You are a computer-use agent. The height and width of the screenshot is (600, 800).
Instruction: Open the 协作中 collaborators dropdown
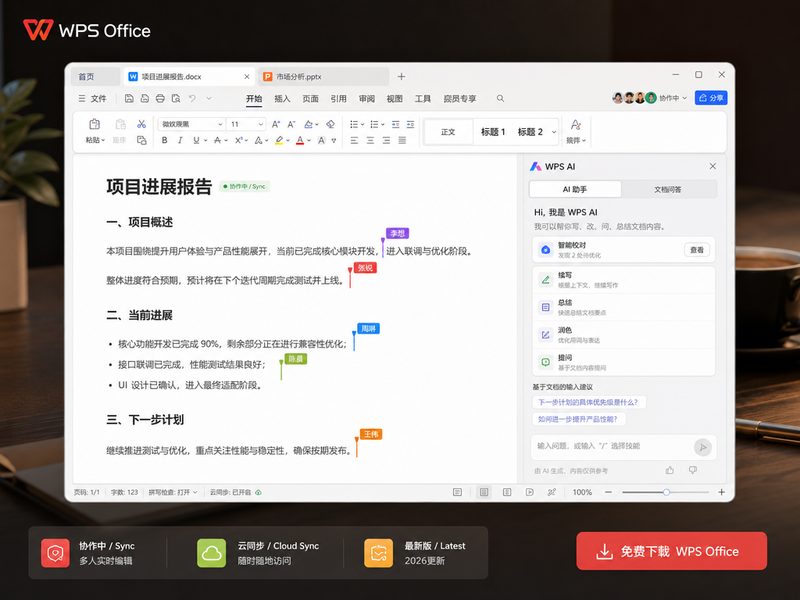click(x=673, y=98)
